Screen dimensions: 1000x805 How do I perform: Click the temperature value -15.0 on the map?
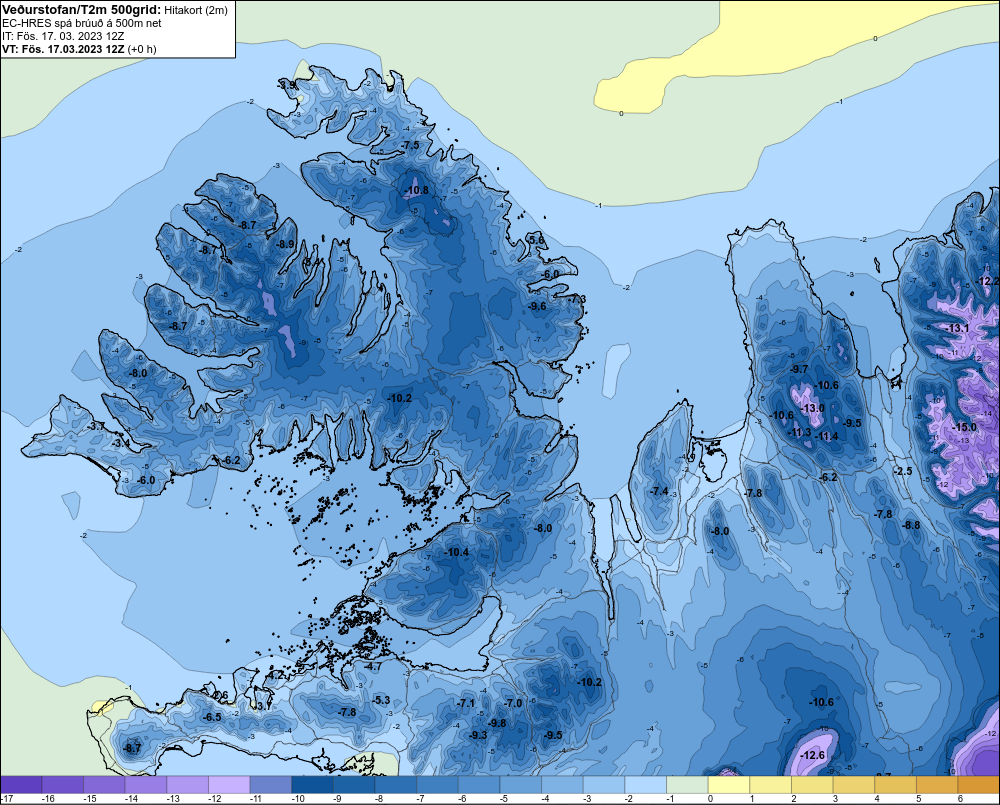click(x=964, y=427)
